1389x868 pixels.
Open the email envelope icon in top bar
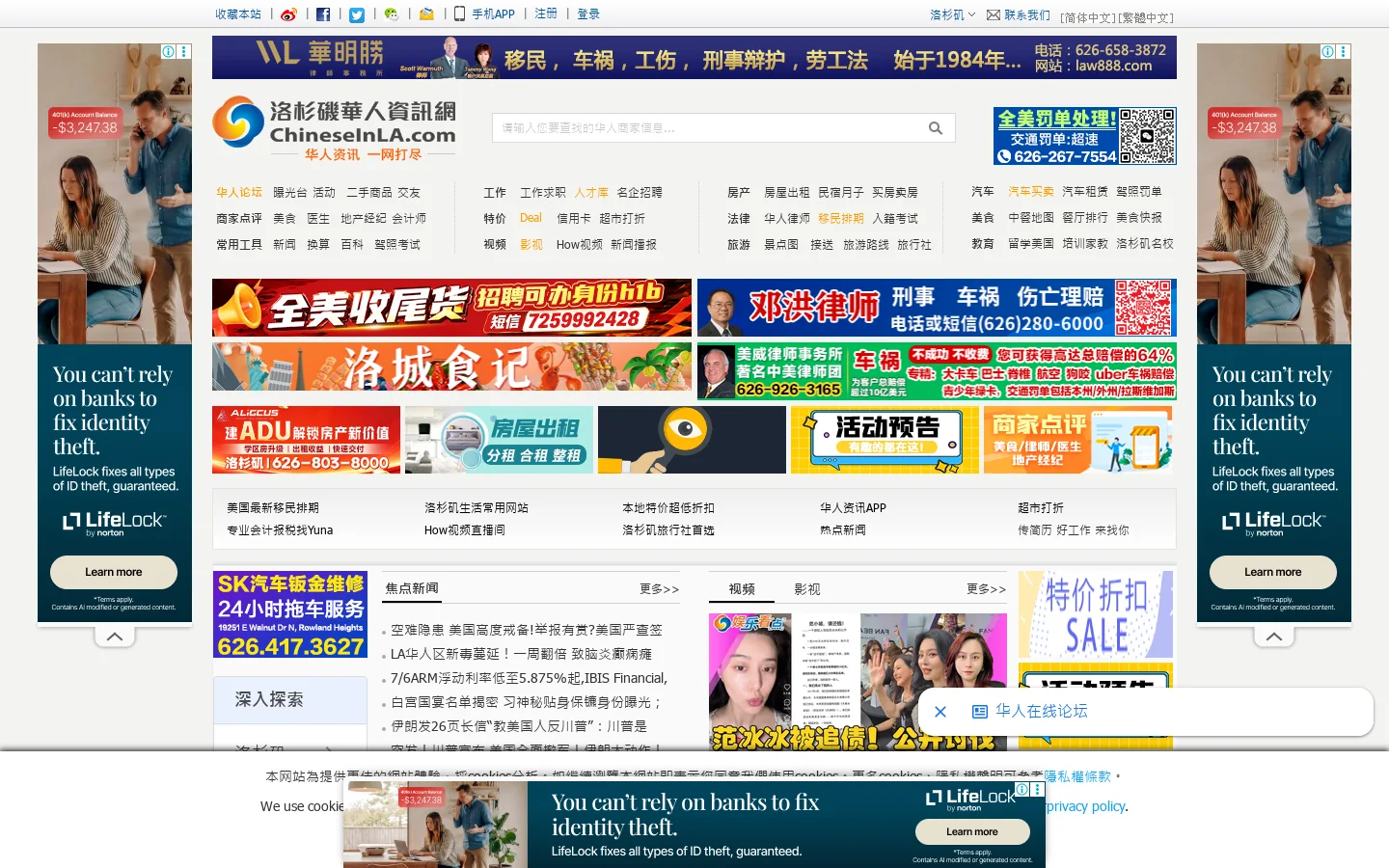[426, 14]
